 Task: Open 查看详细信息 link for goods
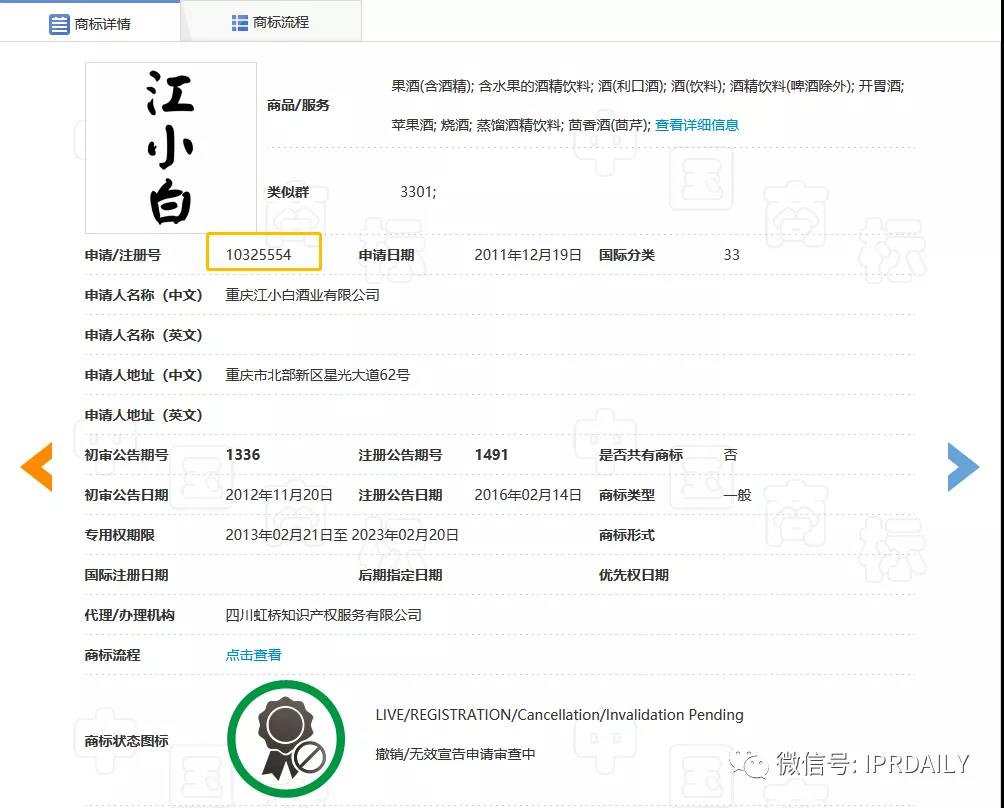[x=697, y=125]
